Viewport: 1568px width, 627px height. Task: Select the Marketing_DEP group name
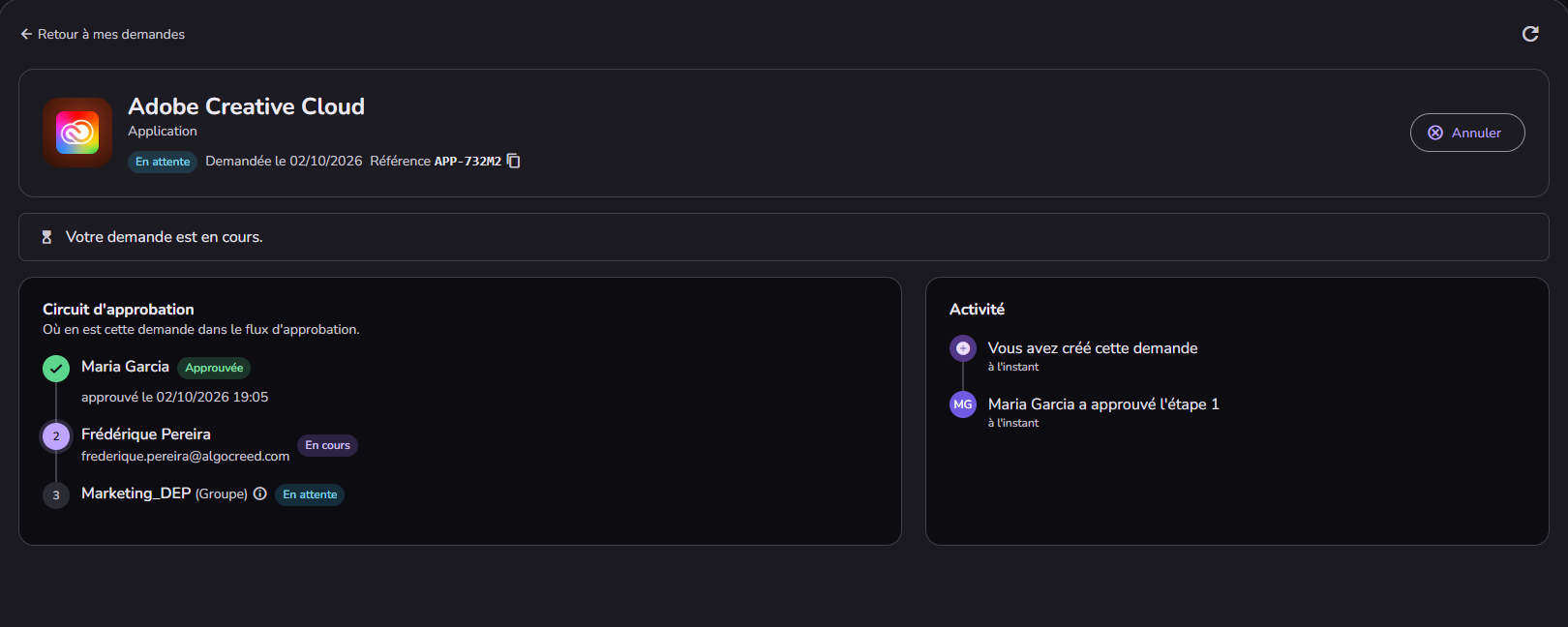coord(136,493)
